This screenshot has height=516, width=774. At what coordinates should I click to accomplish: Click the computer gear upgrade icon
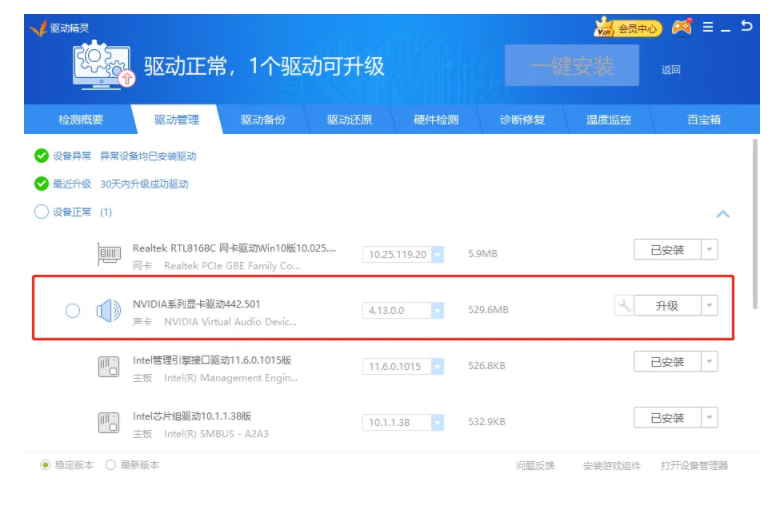pos(104,65)
